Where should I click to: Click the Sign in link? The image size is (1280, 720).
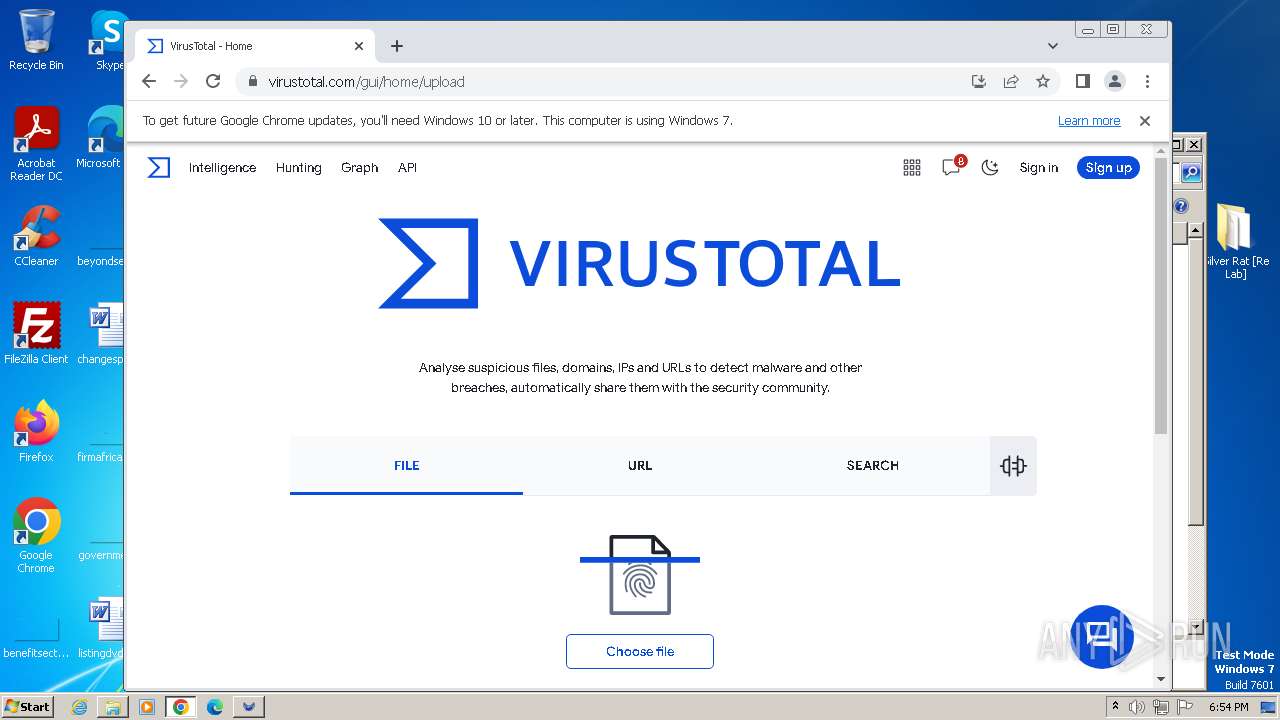(1039, 168)
